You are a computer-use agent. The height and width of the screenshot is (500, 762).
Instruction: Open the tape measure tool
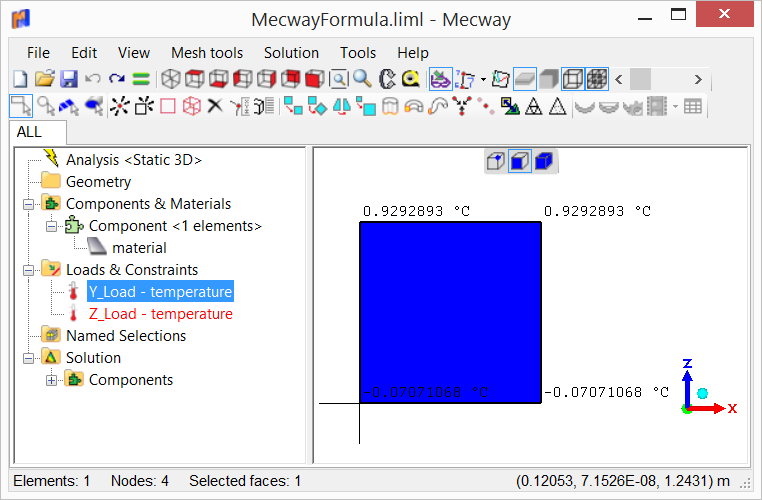click(411, 79)
